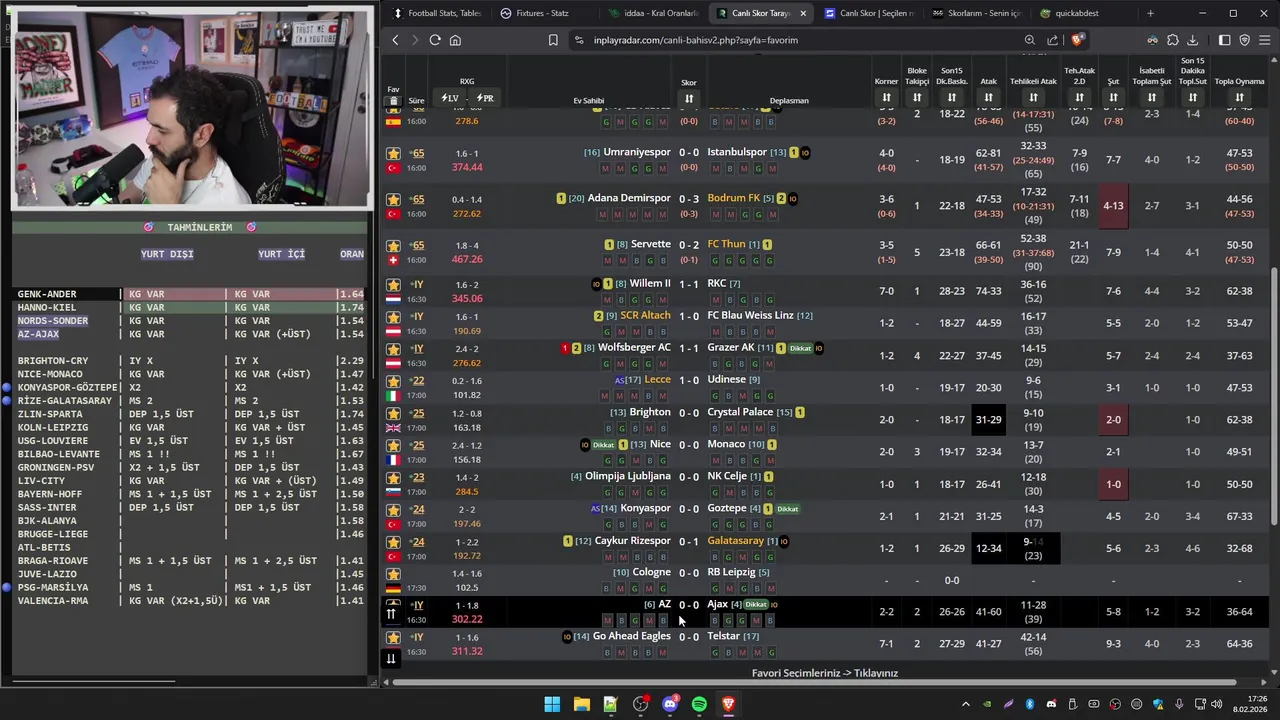Click the page horizontal scrollbar at bottom

[815, 683]
